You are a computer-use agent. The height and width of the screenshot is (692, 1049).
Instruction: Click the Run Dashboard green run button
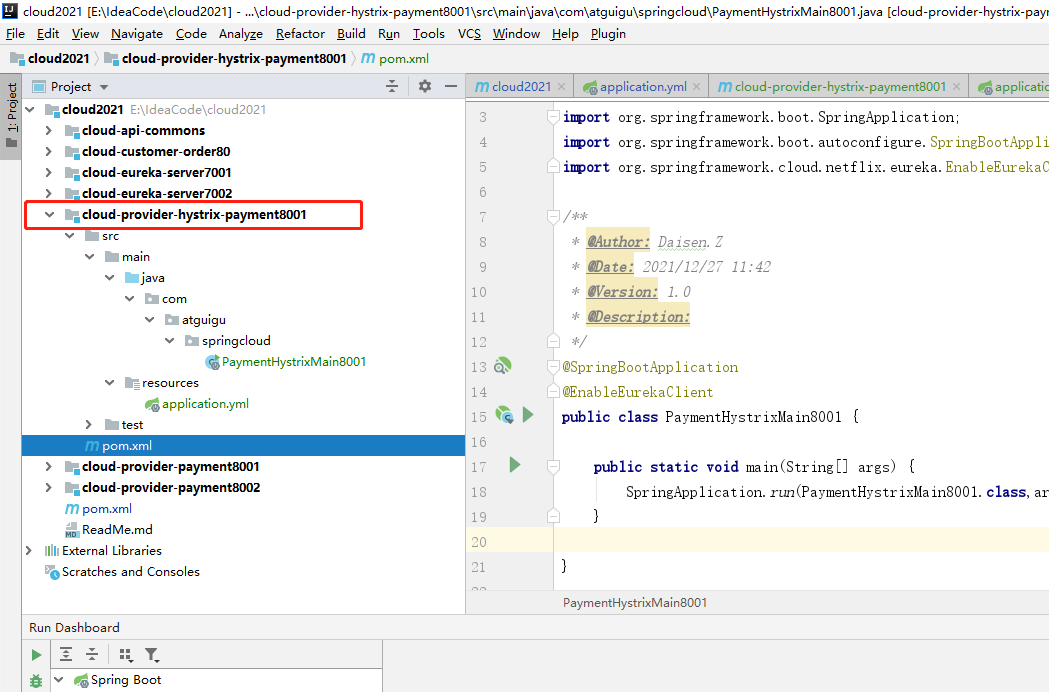[x=36, y=655]
